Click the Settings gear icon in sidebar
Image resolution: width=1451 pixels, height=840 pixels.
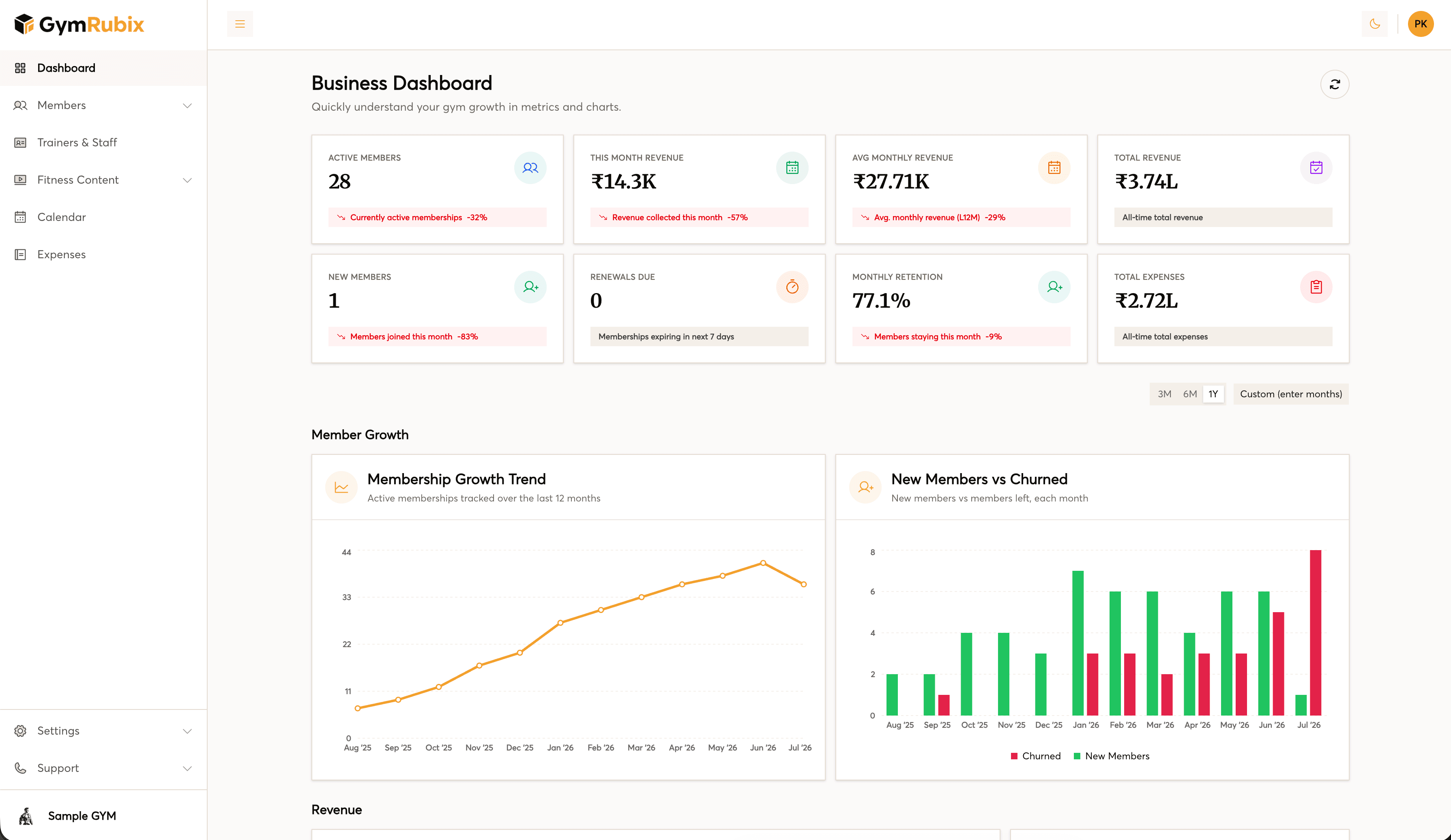click(x=20, y=731)
